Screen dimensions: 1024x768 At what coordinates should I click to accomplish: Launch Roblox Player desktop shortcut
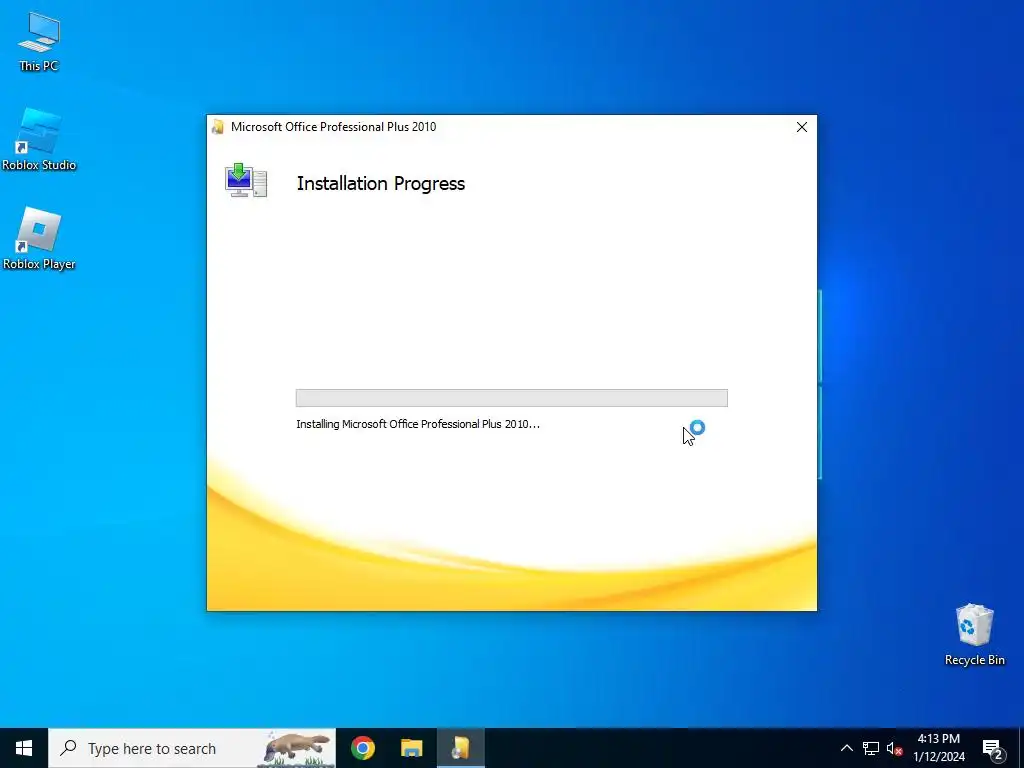pyautogui.click(x=39, y=238)
